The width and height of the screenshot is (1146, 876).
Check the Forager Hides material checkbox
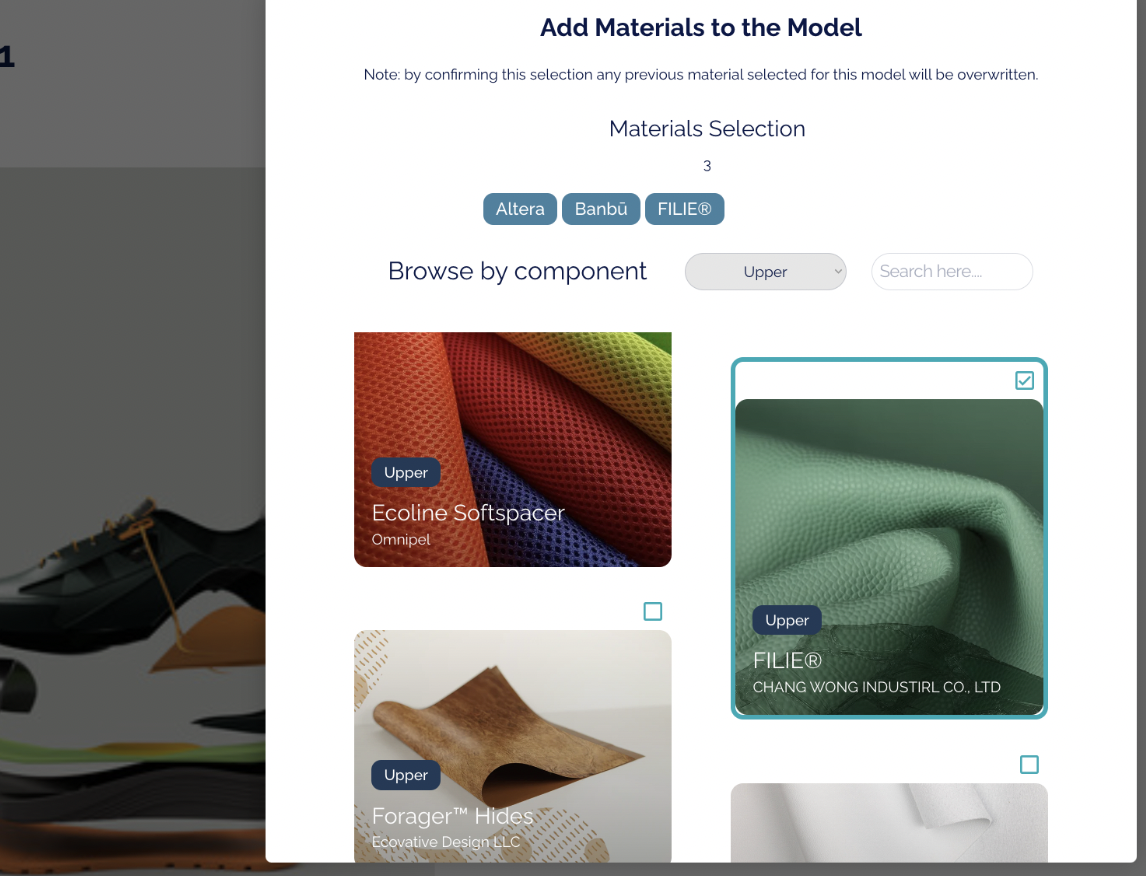[653, 612]
